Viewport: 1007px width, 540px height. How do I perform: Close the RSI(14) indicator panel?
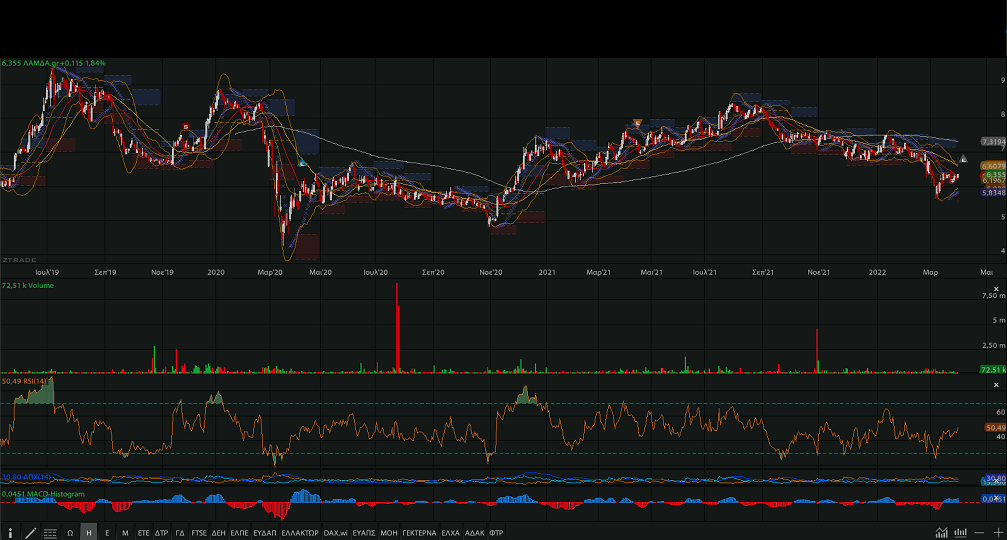pos(995,384)
